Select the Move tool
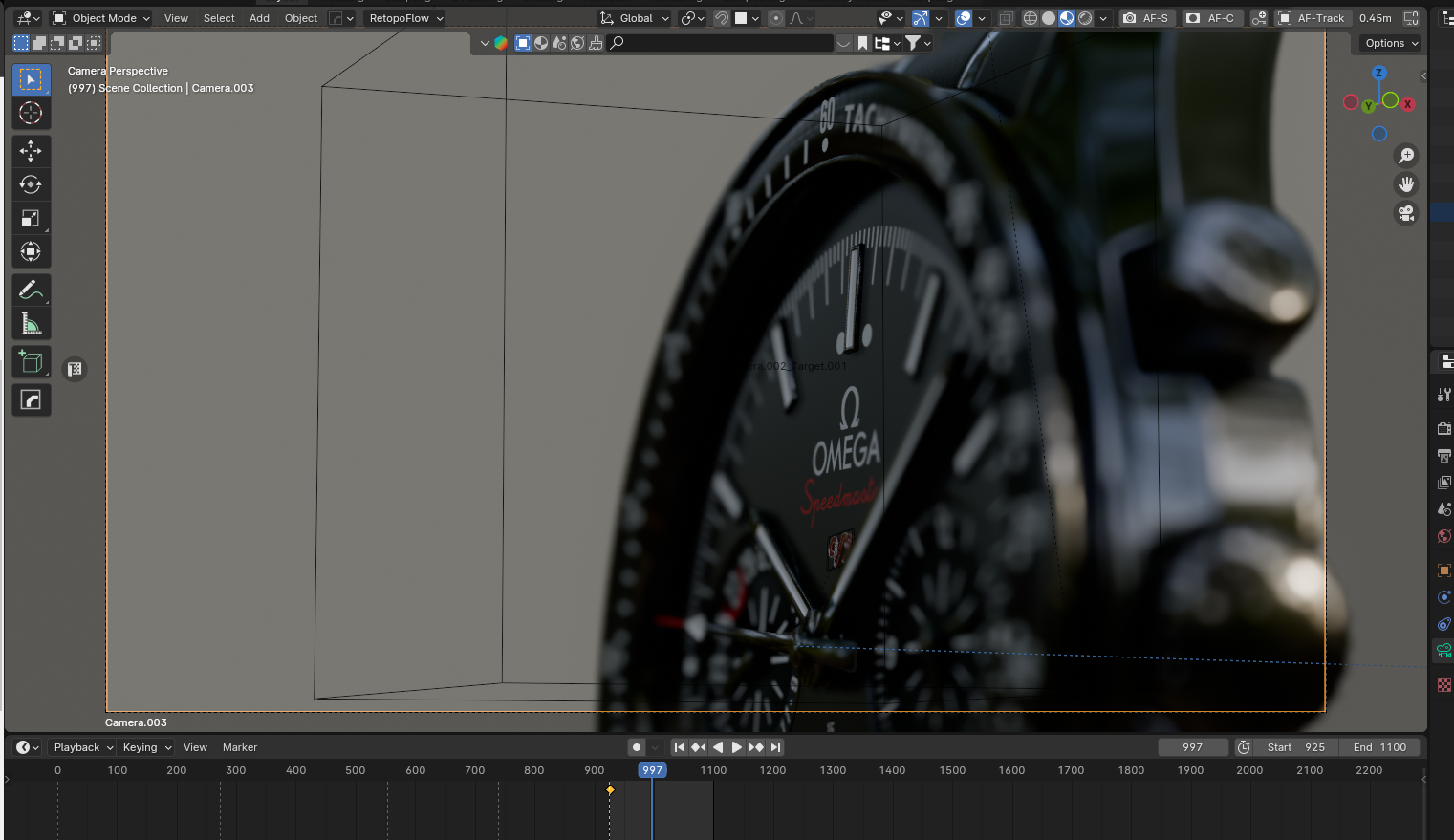The height and width of the screenshot is (840, 1454). point(31,151)
